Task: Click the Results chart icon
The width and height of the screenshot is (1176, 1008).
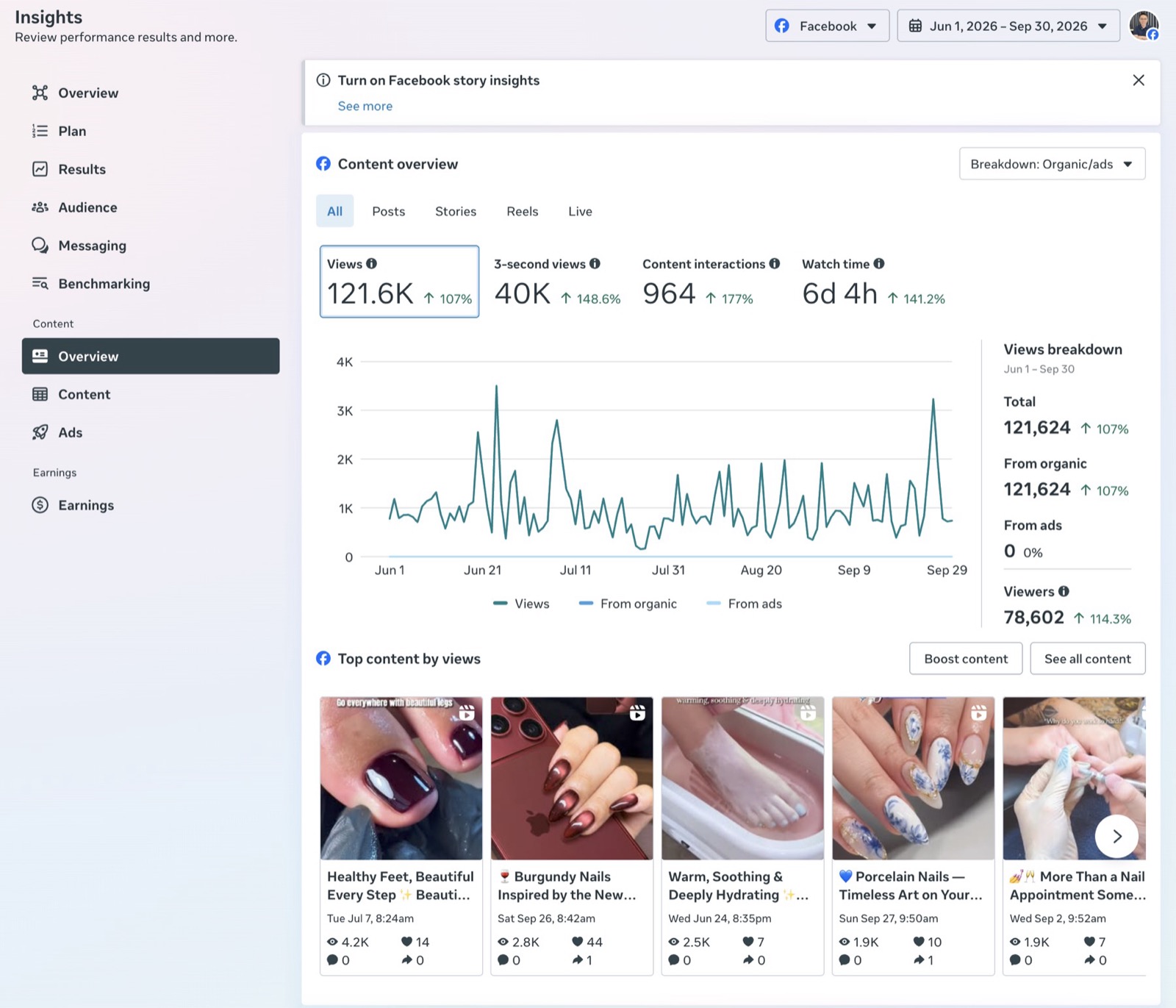Action: pyautogui.click(x=40, y=169)
